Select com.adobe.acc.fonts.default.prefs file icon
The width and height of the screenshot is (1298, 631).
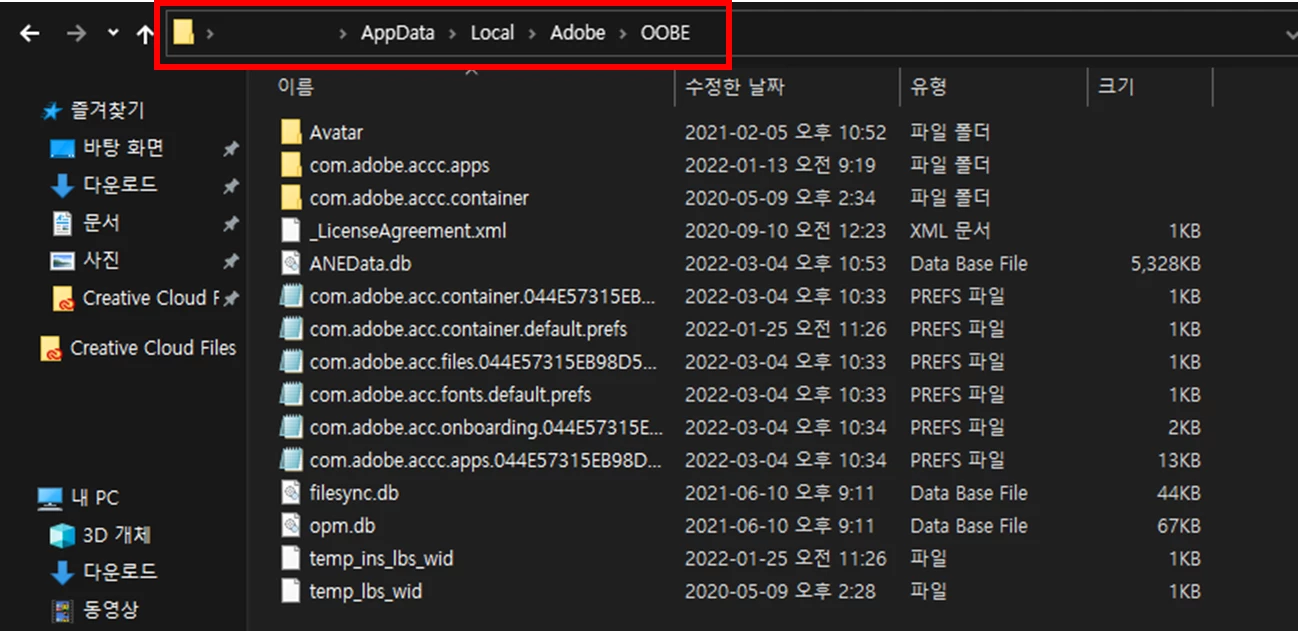pos(291,395)
